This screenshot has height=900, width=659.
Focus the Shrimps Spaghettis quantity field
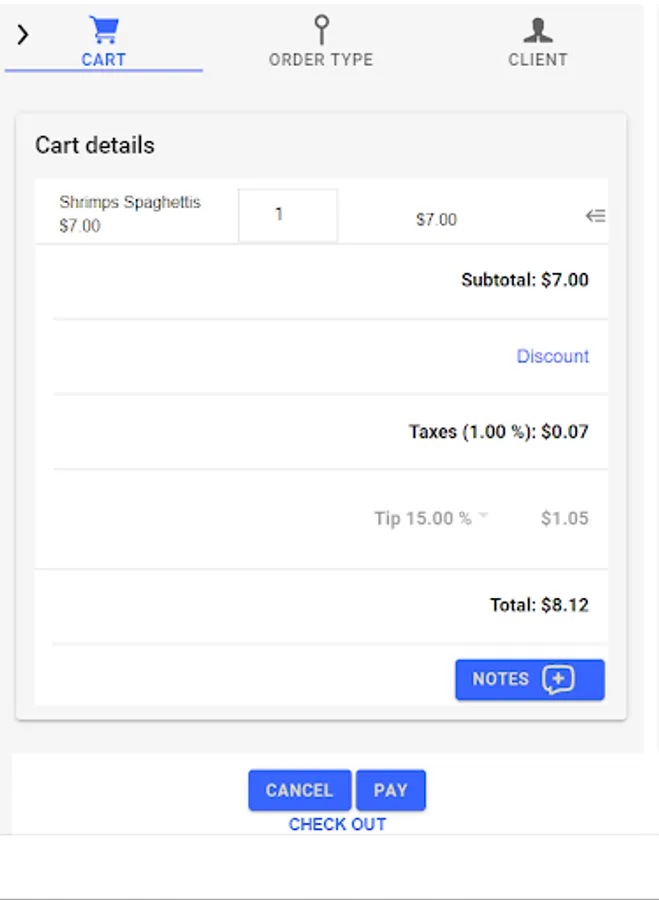[x=288, y=215]
